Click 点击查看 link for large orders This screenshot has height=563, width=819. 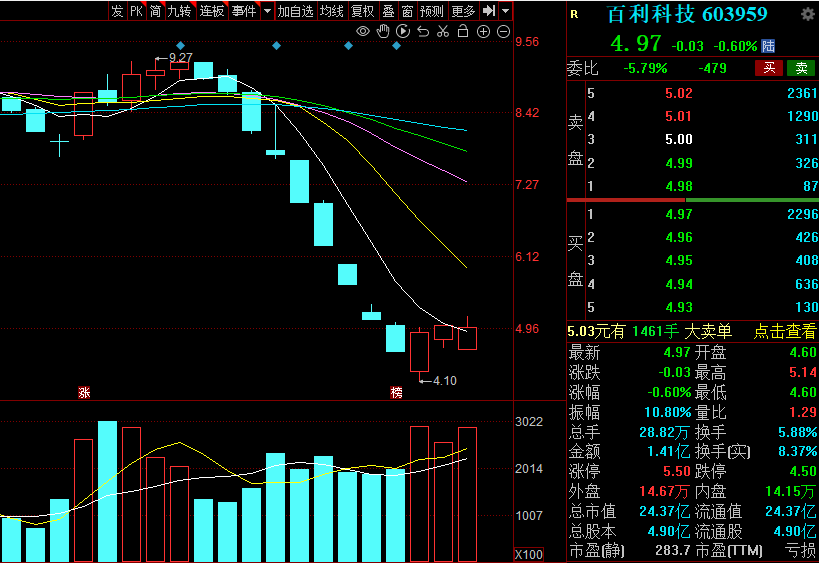(x=784, y=332)
